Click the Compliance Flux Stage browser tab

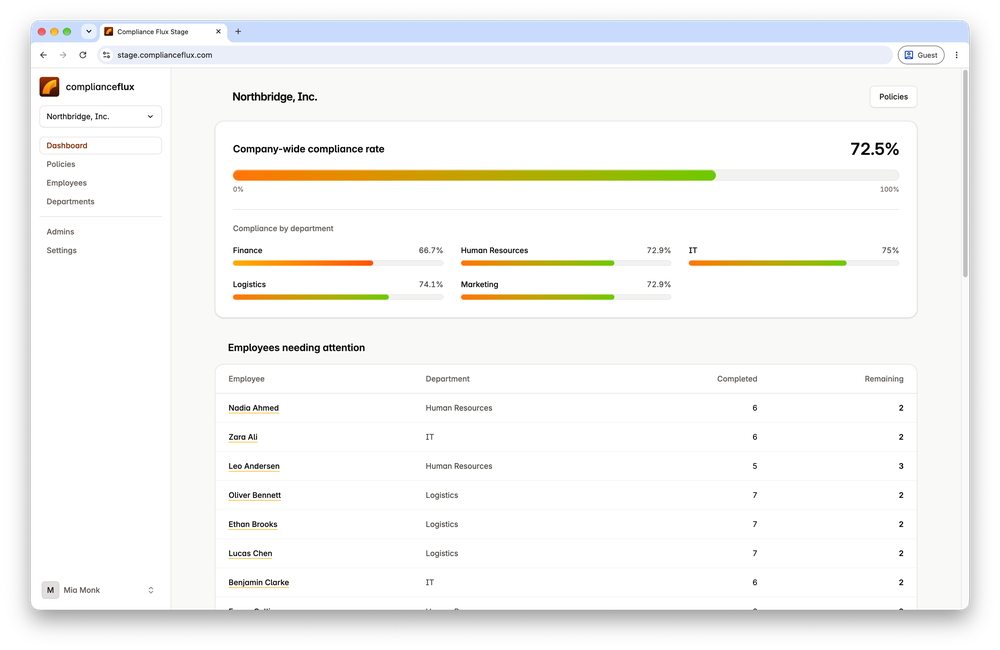pos(163,31)
